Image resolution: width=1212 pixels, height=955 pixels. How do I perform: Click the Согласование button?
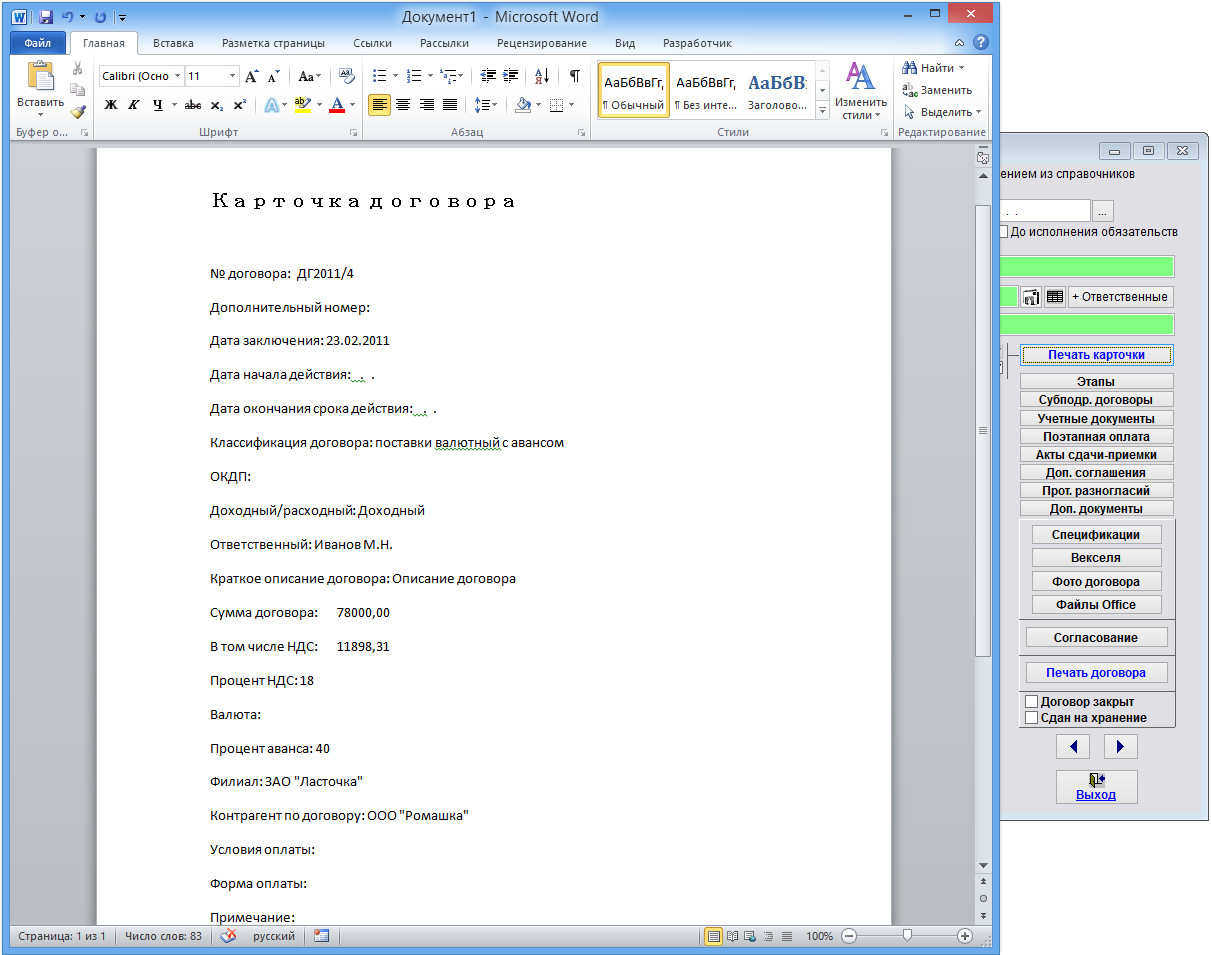click(x=1096, y=637)
